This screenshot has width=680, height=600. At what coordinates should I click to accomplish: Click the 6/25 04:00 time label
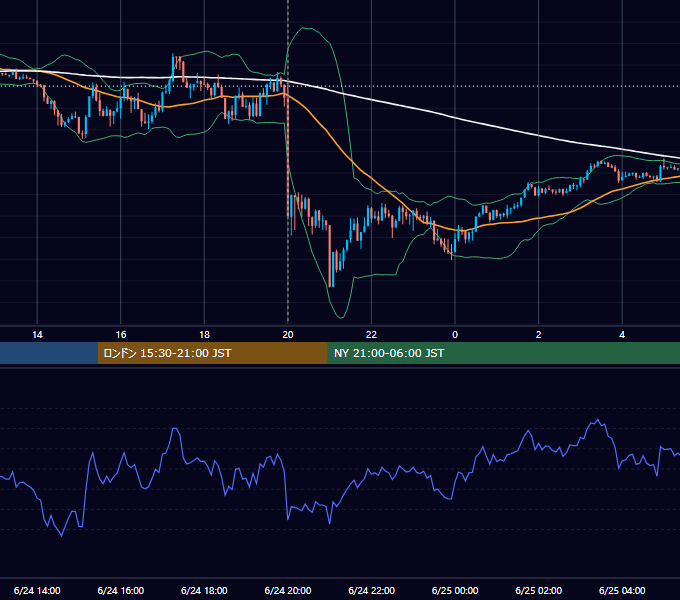(x=622, y=590)
